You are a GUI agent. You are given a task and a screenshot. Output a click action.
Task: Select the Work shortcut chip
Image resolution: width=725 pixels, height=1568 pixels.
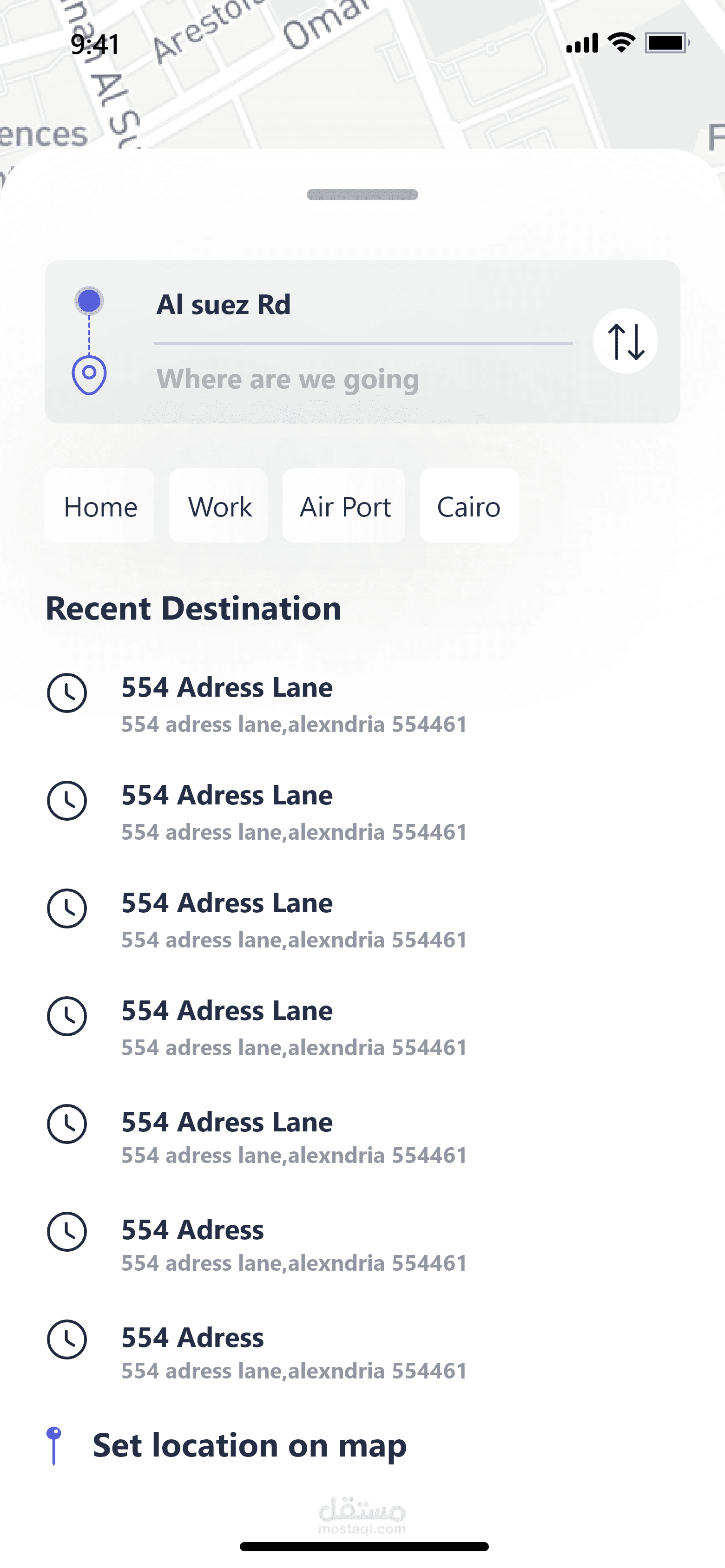click(219, 506)
